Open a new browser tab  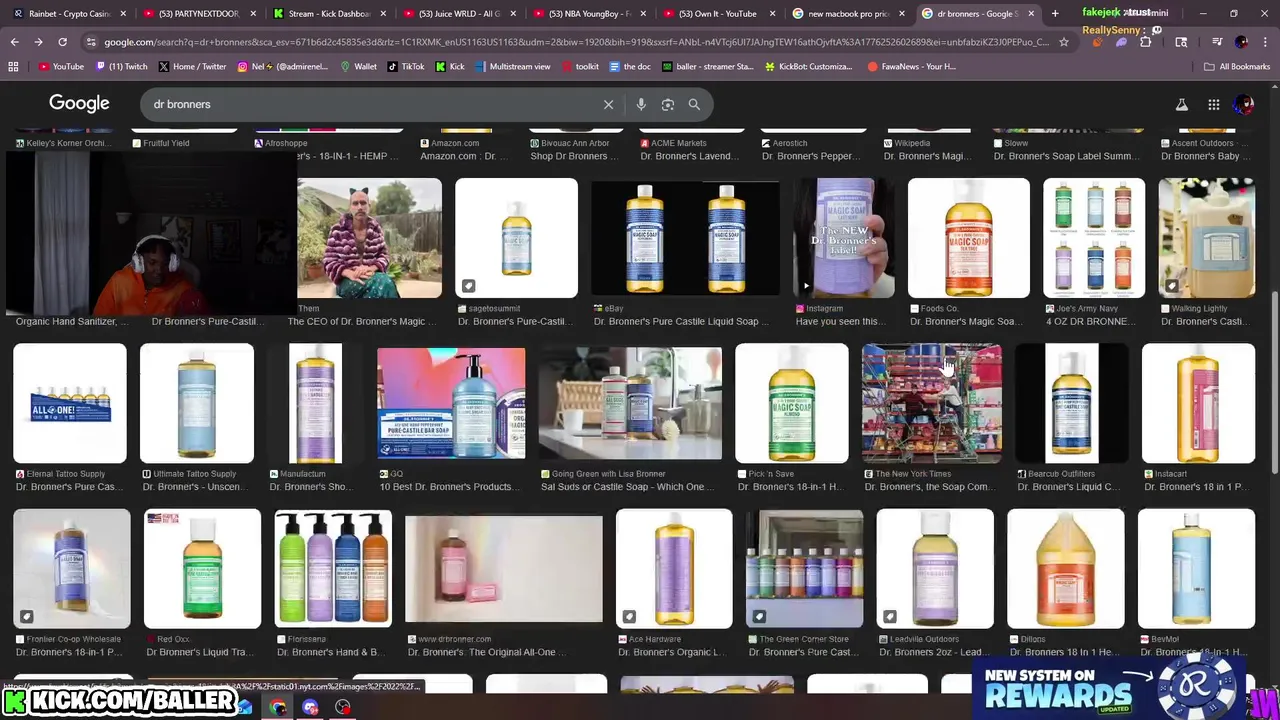click(1055, 13)
